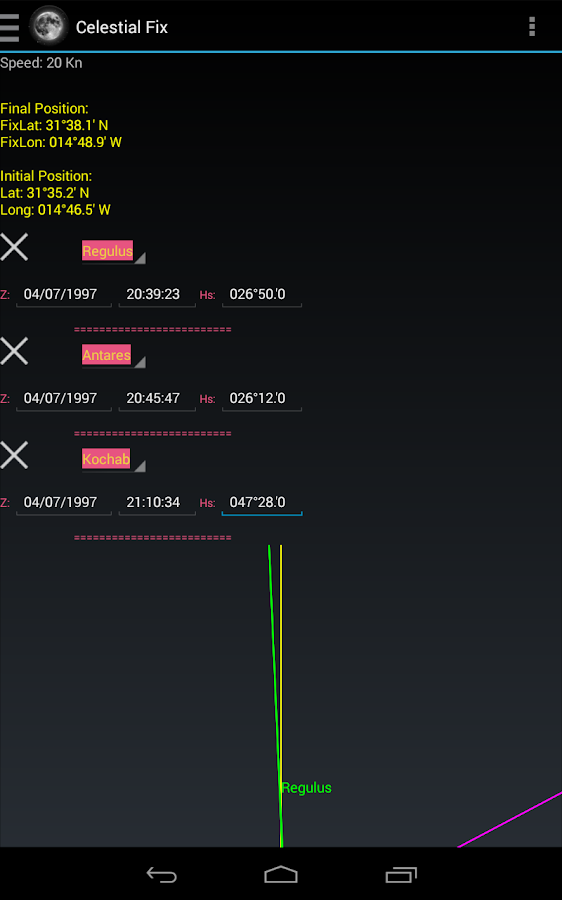
Task: Edit the Antares time 20:45:47
Action: [x=157, y=398]
